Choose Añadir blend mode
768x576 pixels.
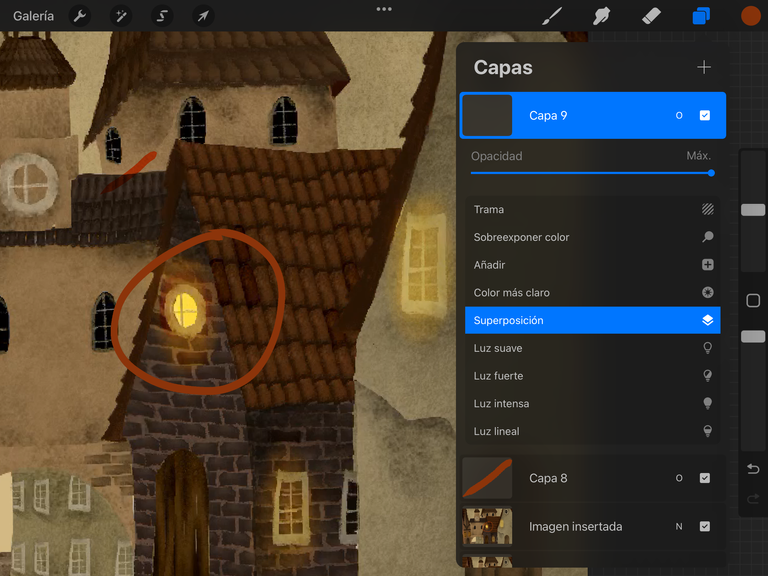tap(593, 265)
